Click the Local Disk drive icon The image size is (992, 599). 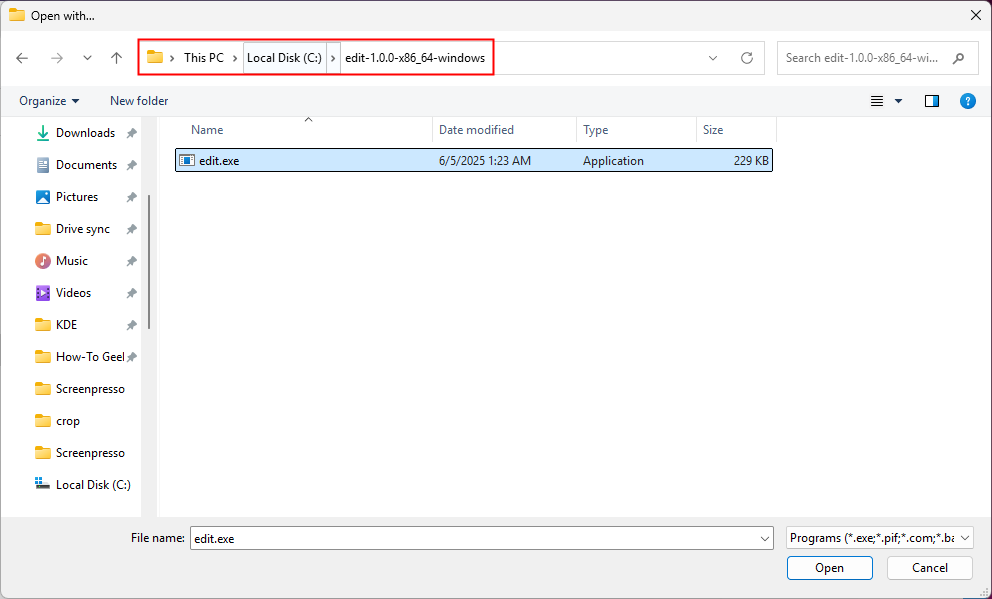pos(42,484)
